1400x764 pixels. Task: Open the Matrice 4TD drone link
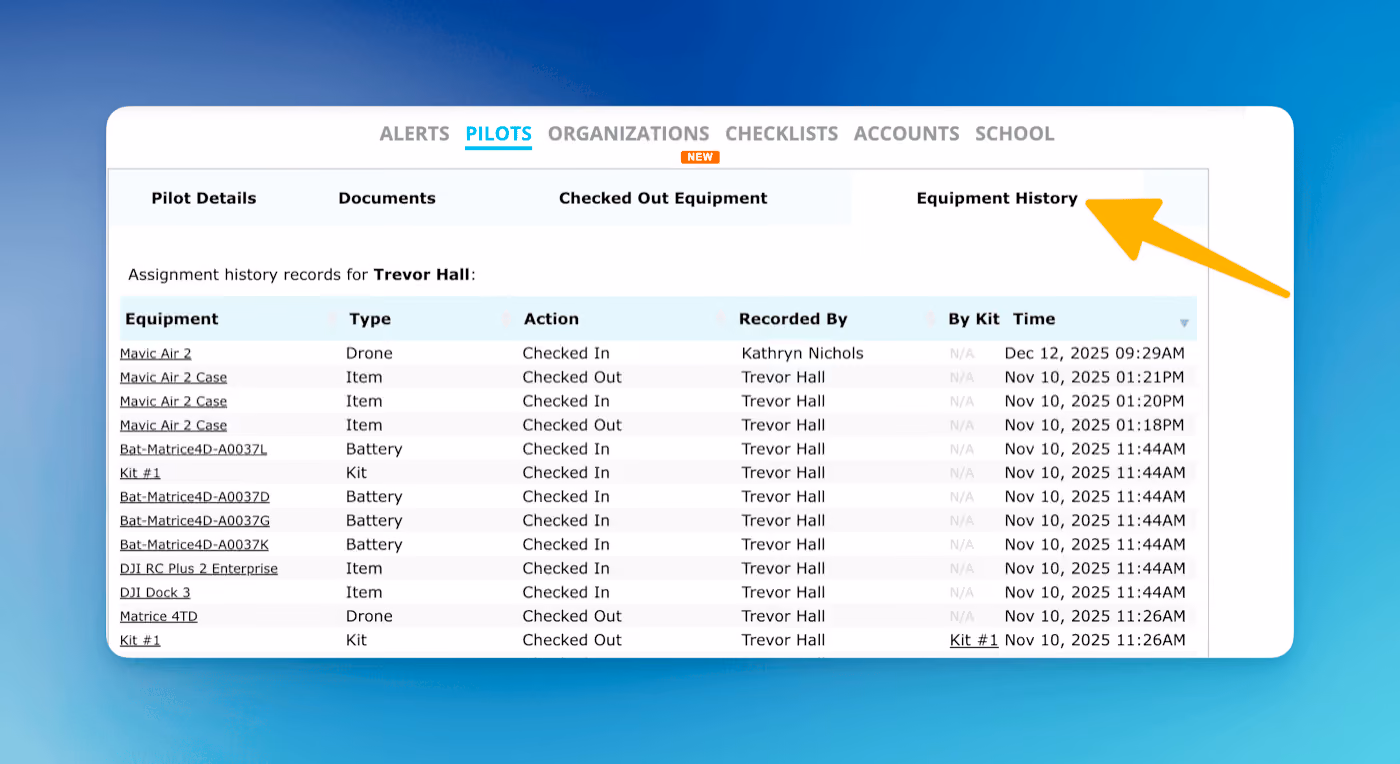pyautogui.click(x=158, y=617)
